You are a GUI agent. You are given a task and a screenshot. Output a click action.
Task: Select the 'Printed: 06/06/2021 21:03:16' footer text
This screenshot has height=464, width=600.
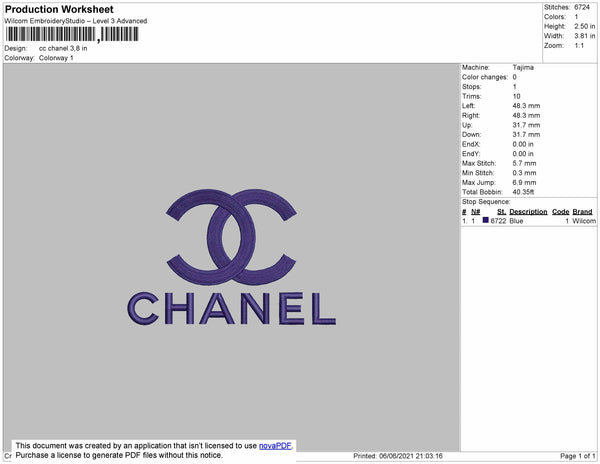pyautogui.click(x=398, y=456)
